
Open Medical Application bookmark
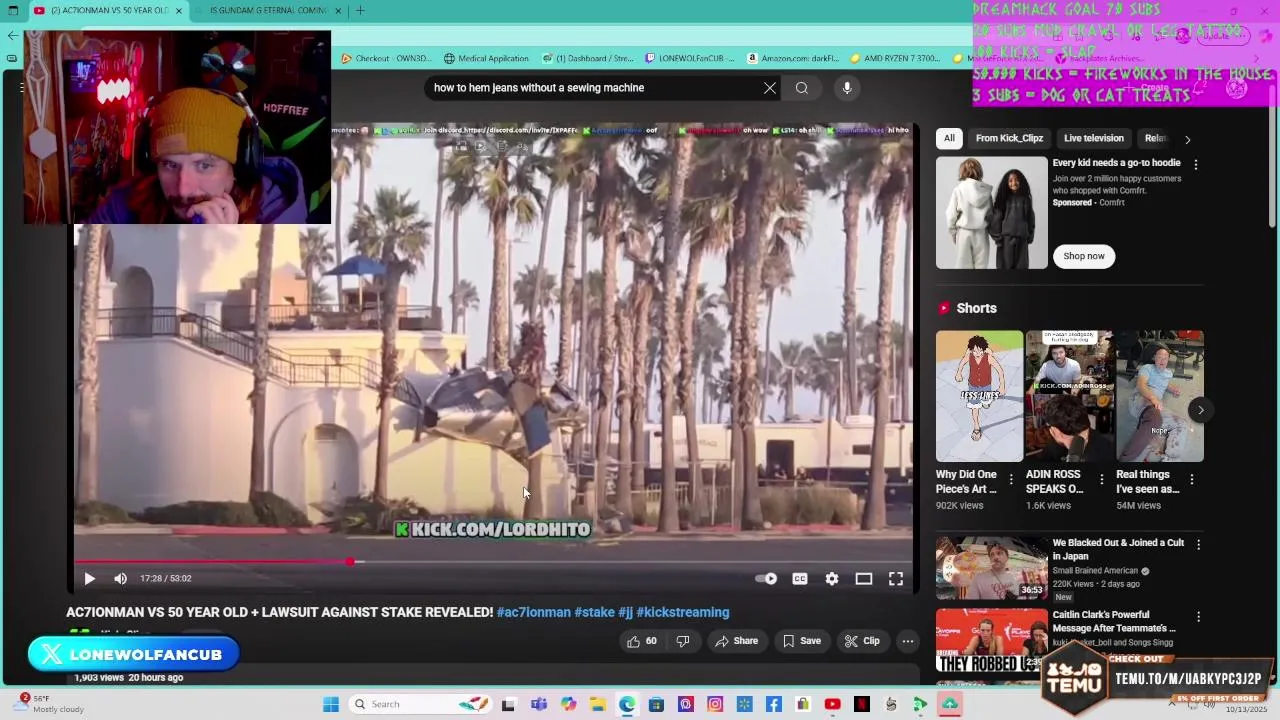[487, 58]
